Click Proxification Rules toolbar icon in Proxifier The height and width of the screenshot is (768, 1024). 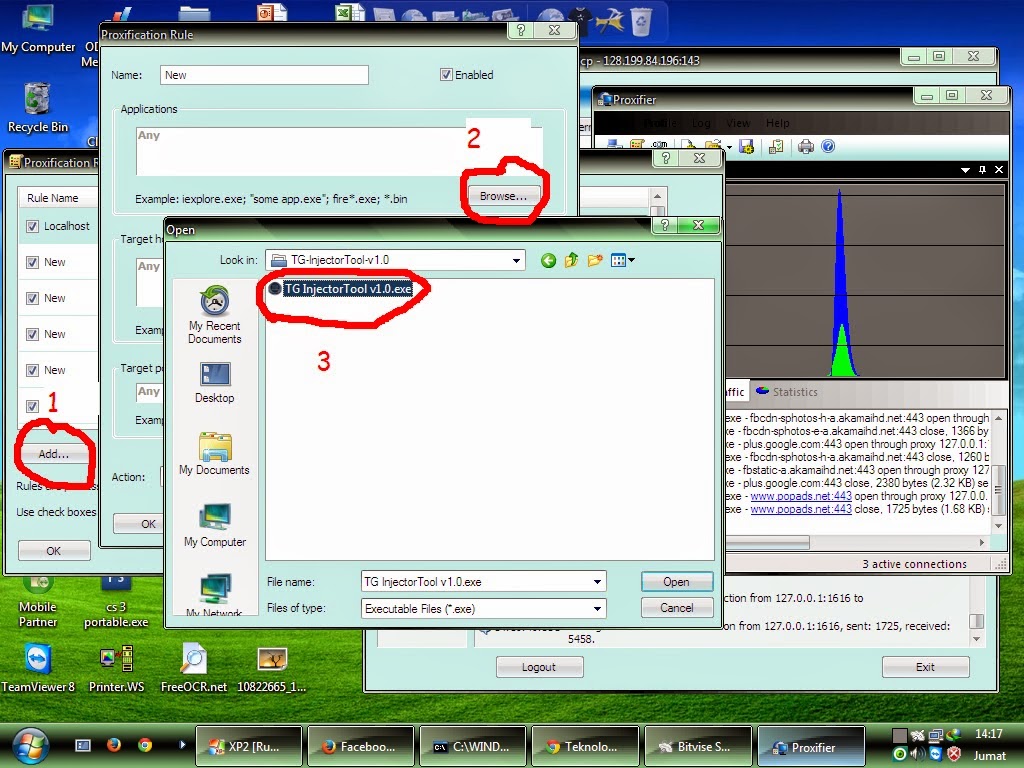637,146
